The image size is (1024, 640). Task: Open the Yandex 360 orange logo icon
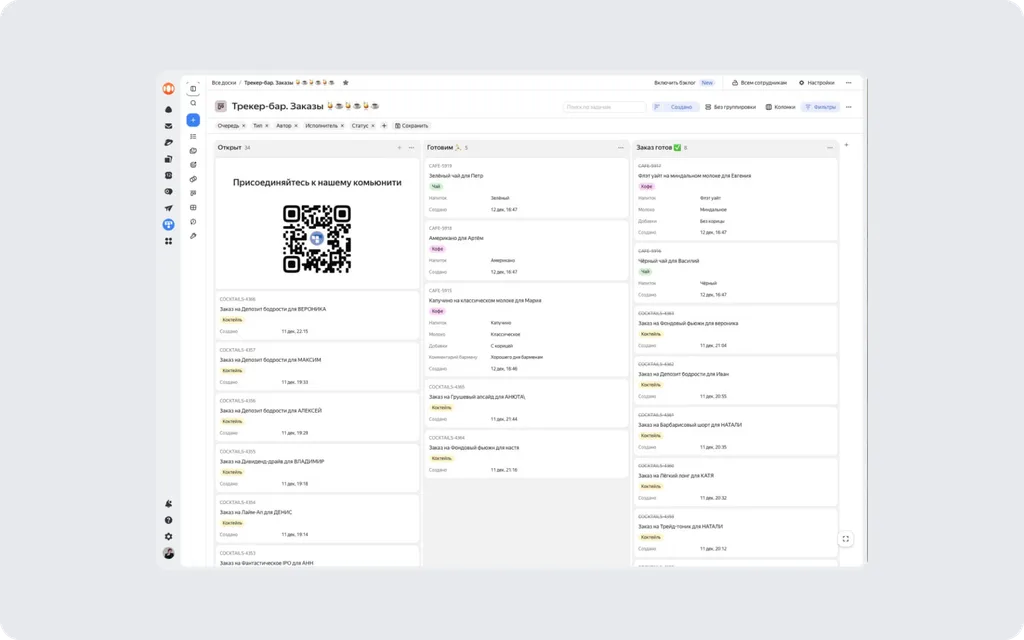tap(168, 89)
